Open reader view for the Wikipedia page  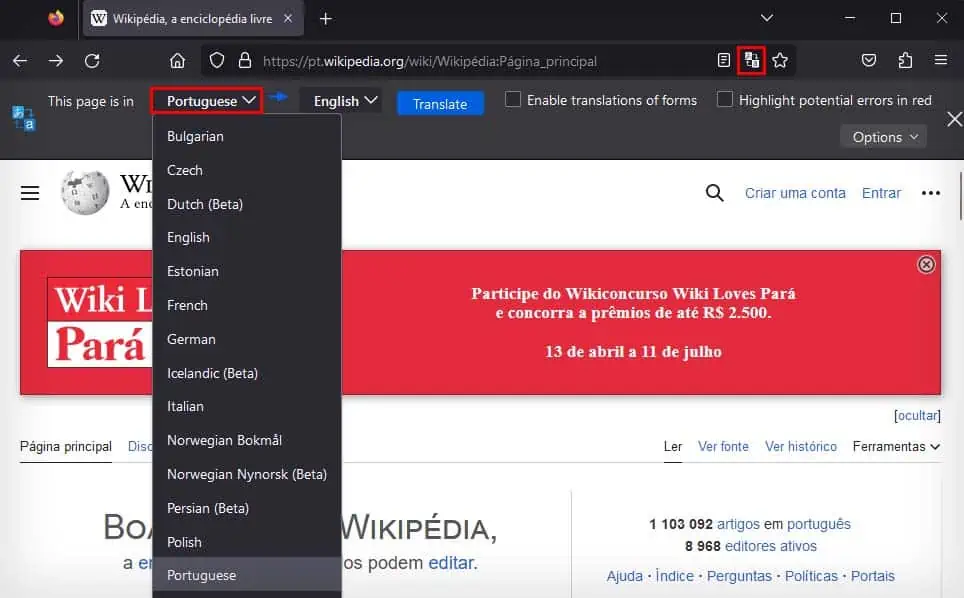(x=723, y=60)
